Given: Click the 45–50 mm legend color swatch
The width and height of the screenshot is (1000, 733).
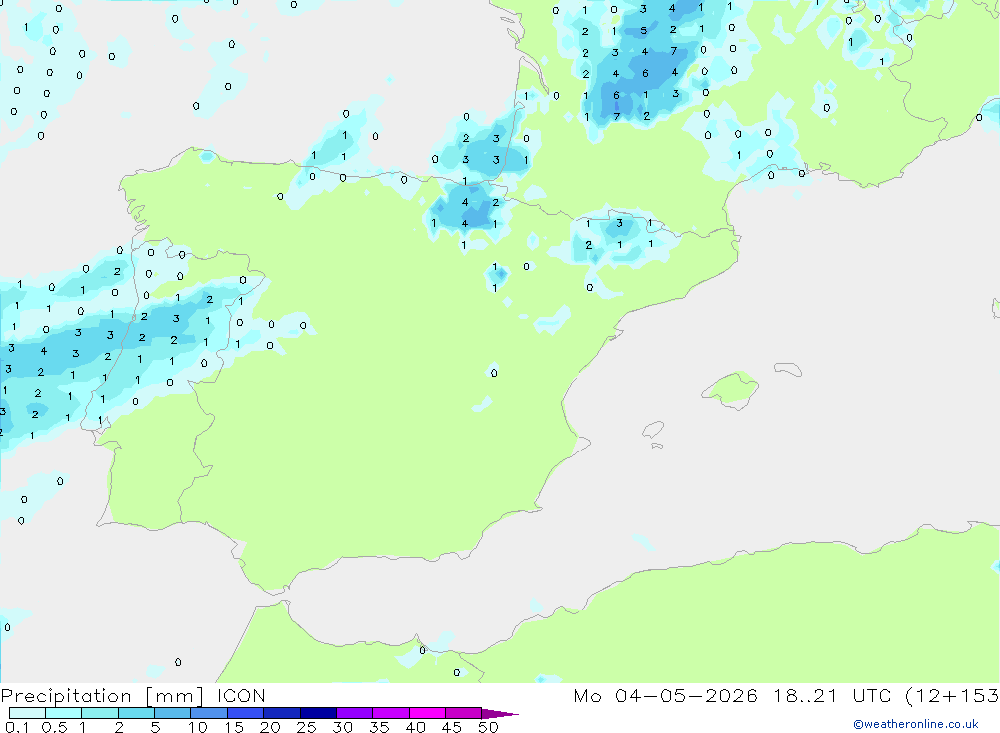Looking at the screenshot, I should point(463,713).
